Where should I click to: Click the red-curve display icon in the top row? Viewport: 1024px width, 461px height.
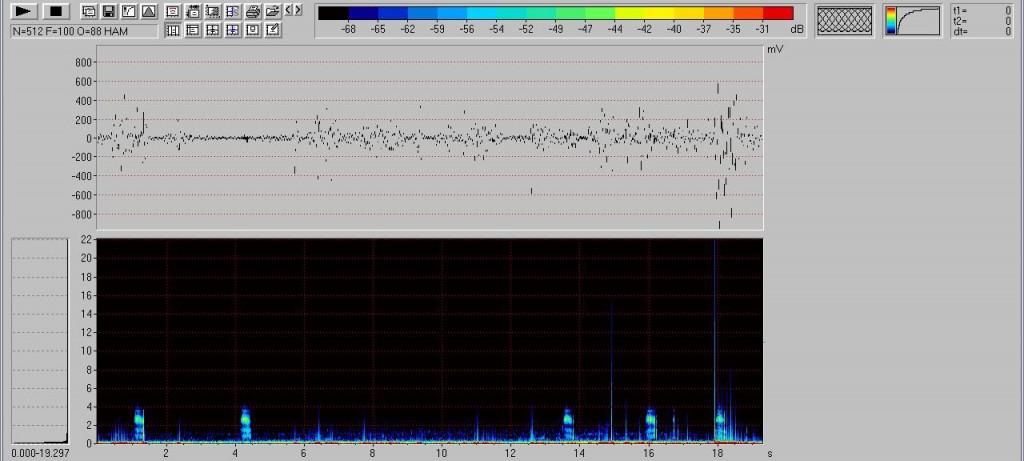[x=172, y=11]
